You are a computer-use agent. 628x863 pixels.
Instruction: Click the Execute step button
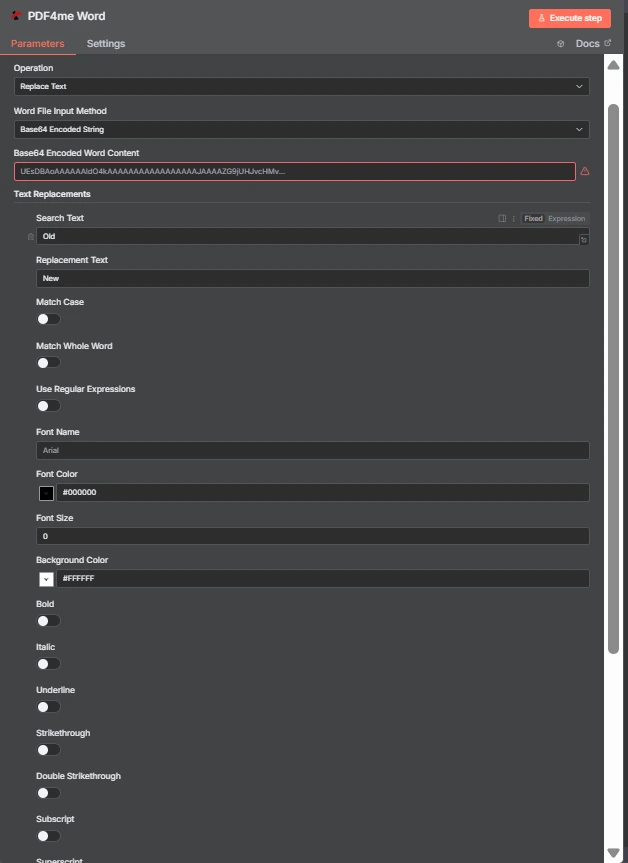(570, 18)
